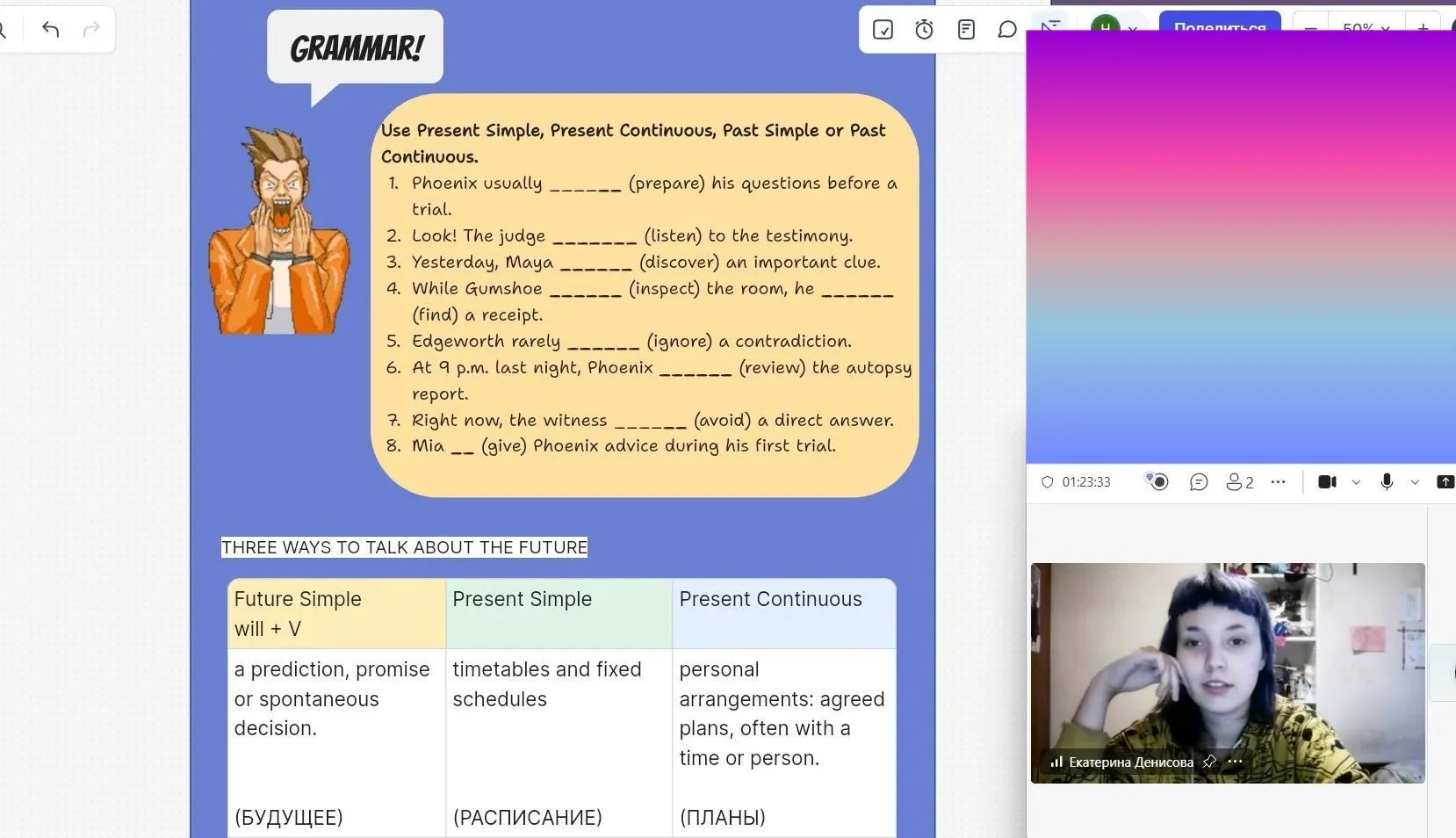This screenshot has width=1456, height=838.
Task: Click the share screen arrow icon
Action: (1445, 482)
